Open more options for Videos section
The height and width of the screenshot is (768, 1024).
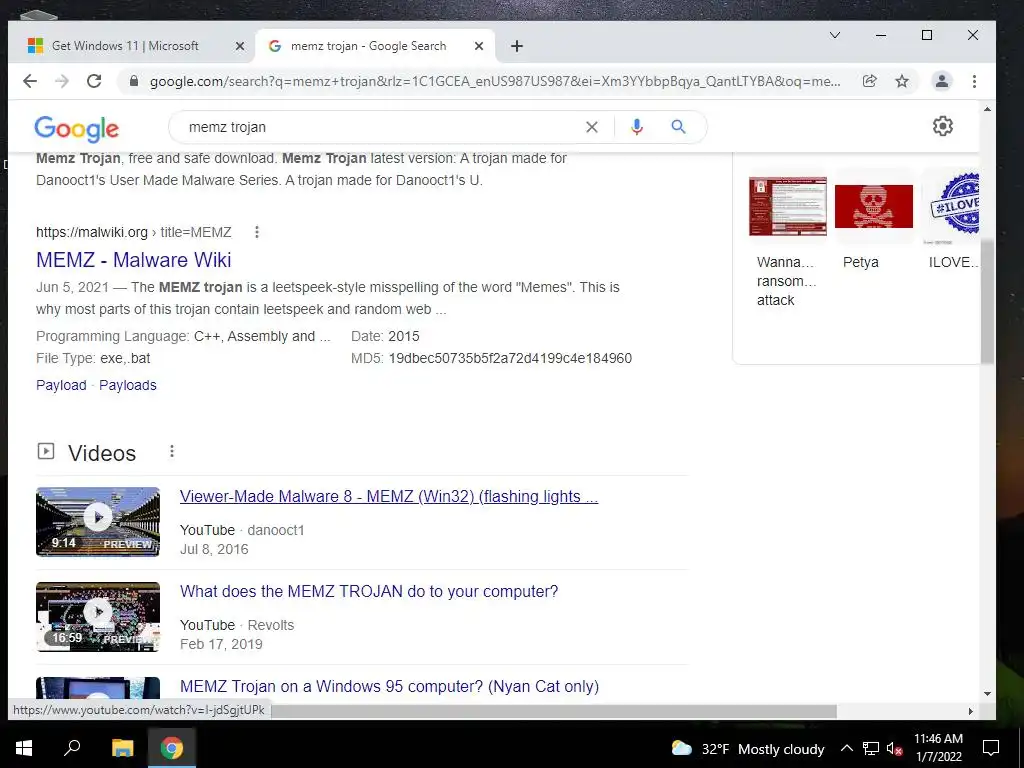tap(172, 451)
